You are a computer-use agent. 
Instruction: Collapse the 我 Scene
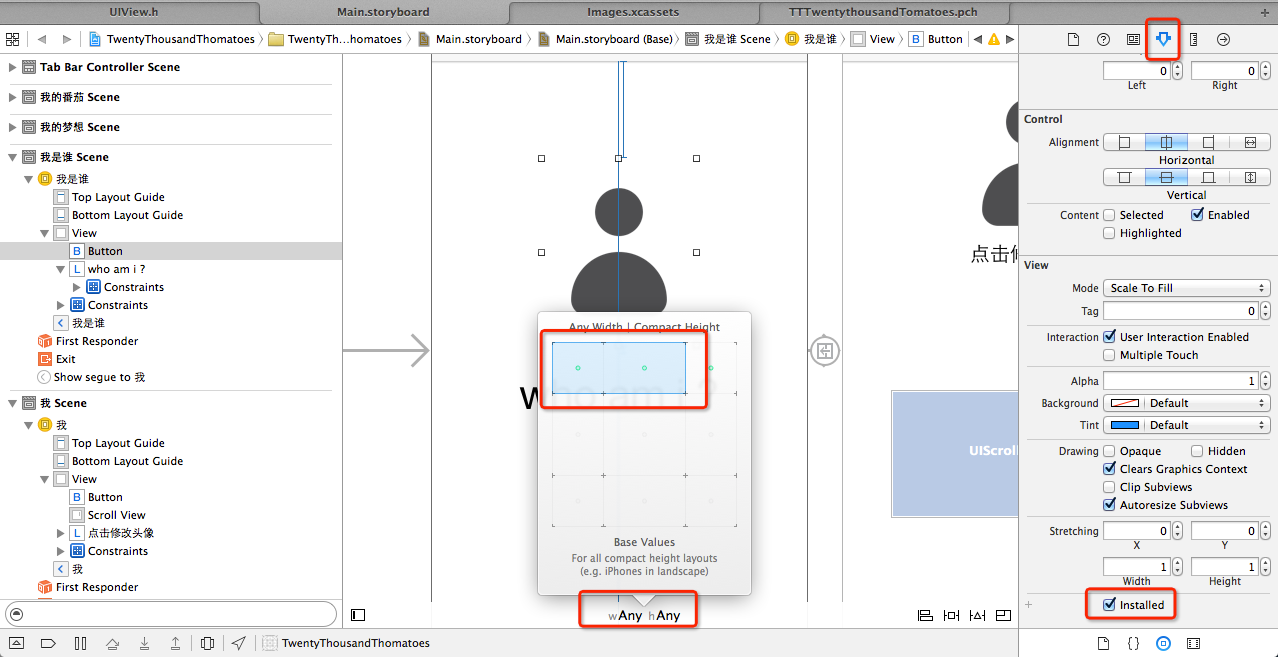13,403
